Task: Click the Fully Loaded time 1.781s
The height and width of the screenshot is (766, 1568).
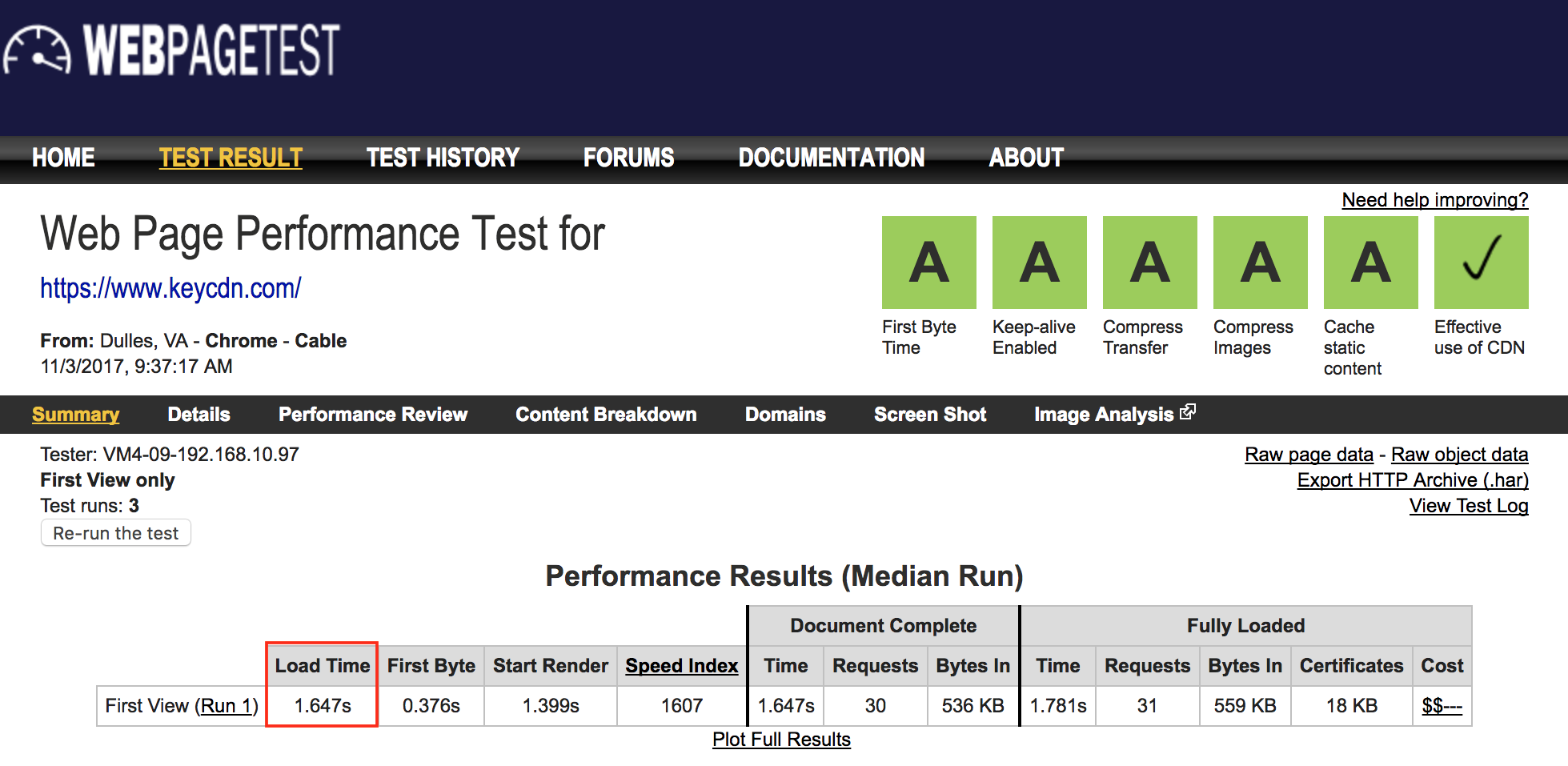Action: (1058, 706)
